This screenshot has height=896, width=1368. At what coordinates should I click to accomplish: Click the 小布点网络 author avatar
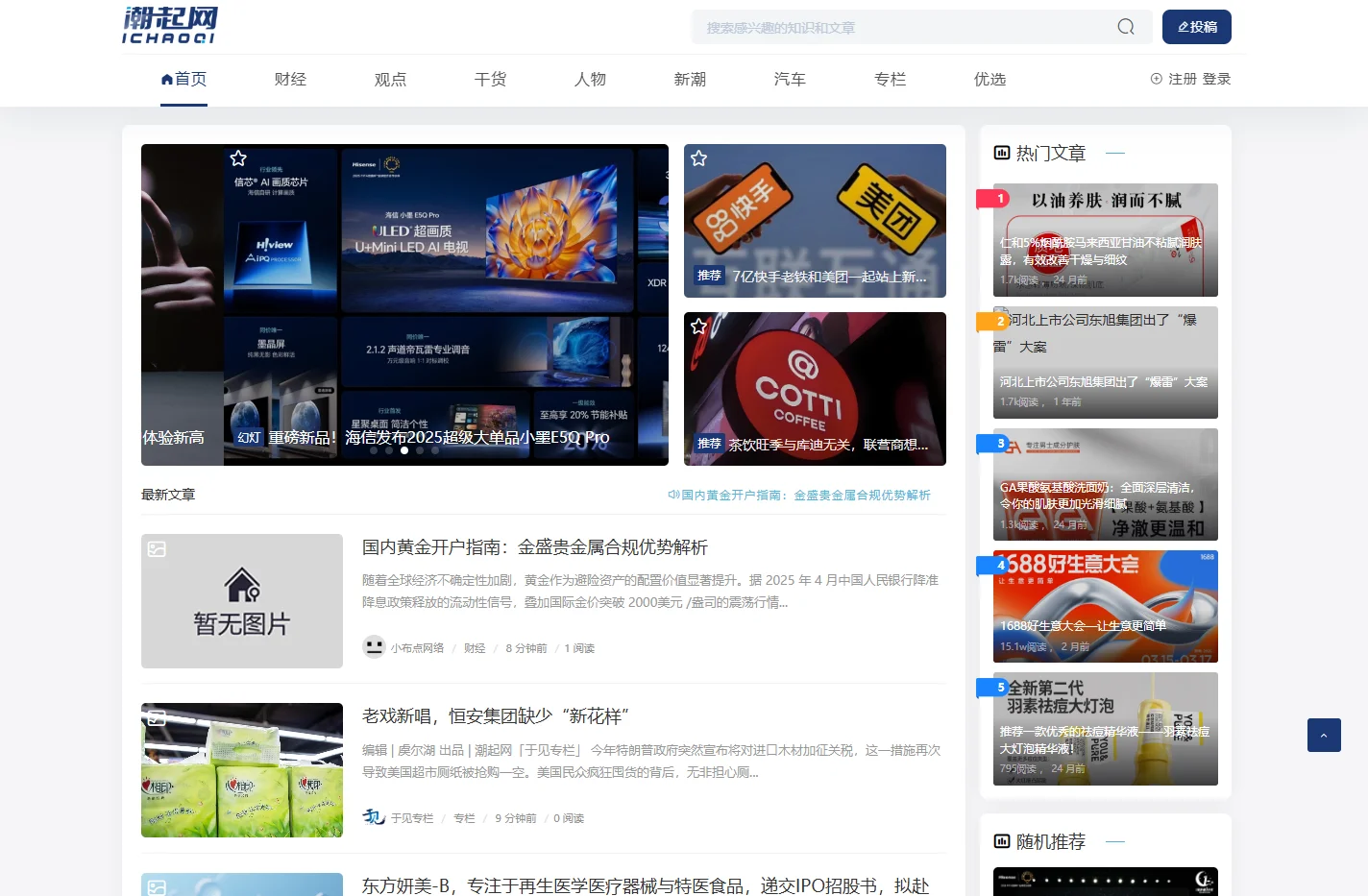coord(374,647)
